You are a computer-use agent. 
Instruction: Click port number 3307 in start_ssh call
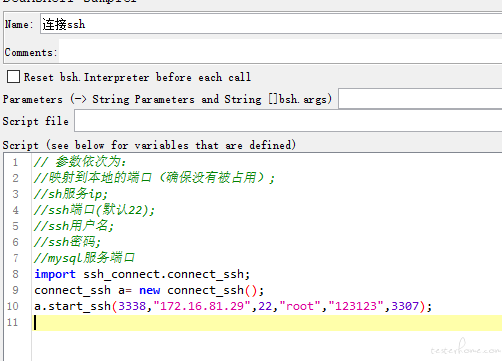(405, 306)
